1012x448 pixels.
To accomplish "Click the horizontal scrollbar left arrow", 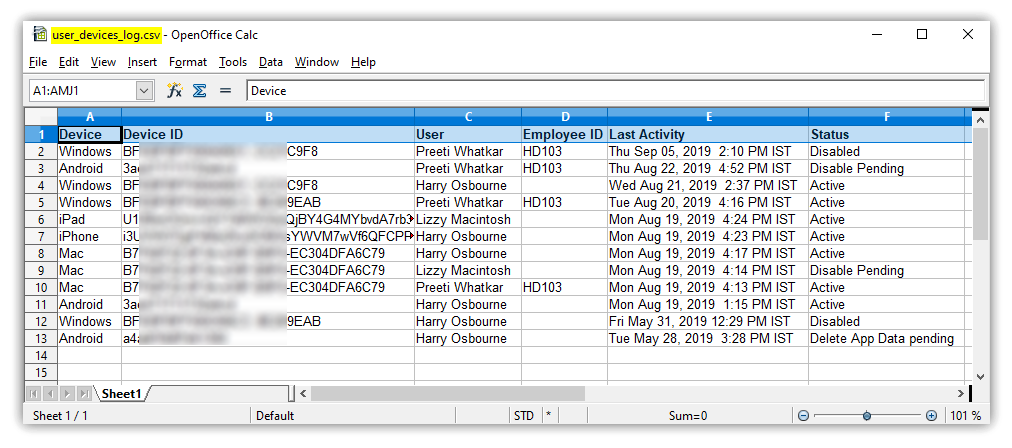I will [x=303, y=393].
